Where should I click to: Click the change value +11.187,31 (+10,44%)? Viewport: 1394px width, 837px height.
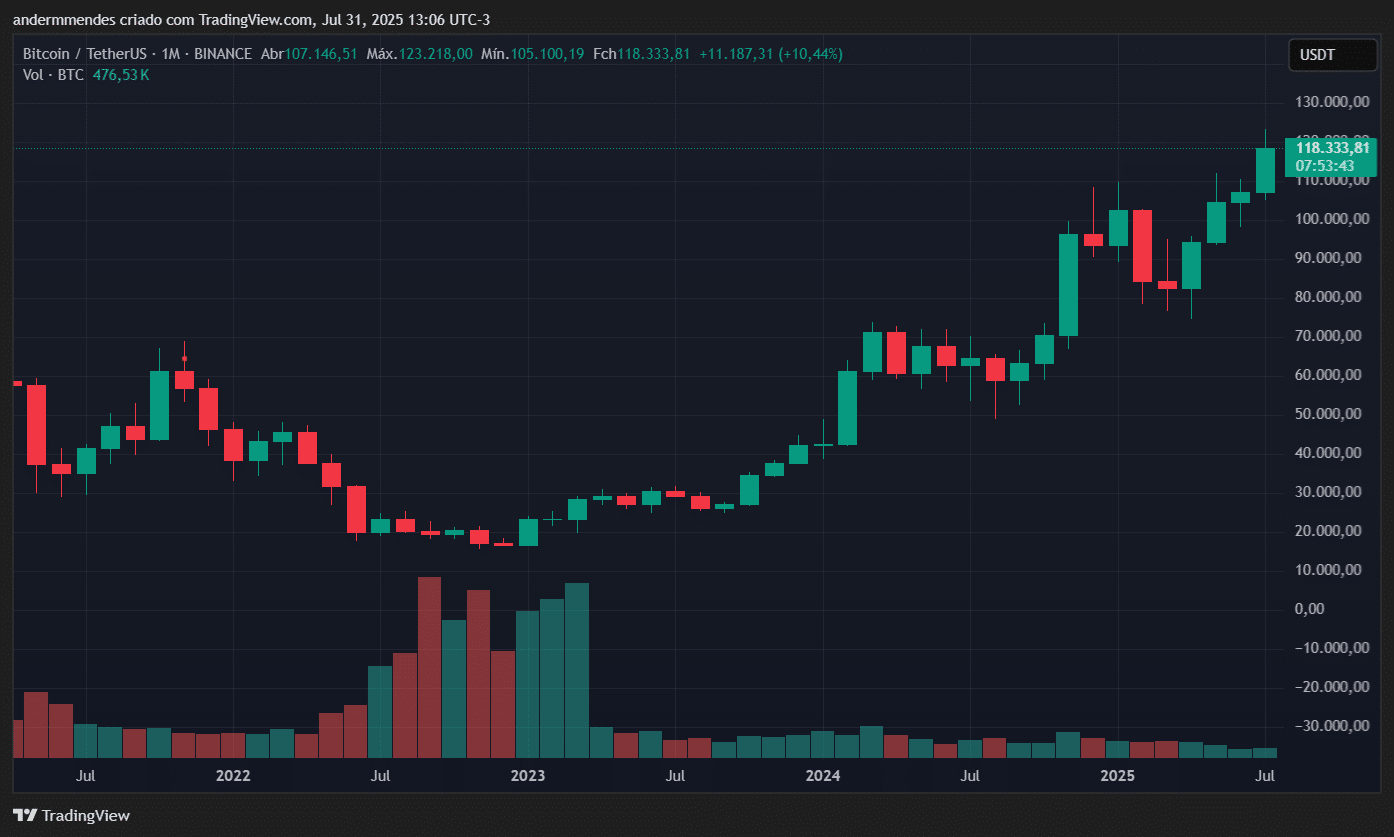pos(771,54)
